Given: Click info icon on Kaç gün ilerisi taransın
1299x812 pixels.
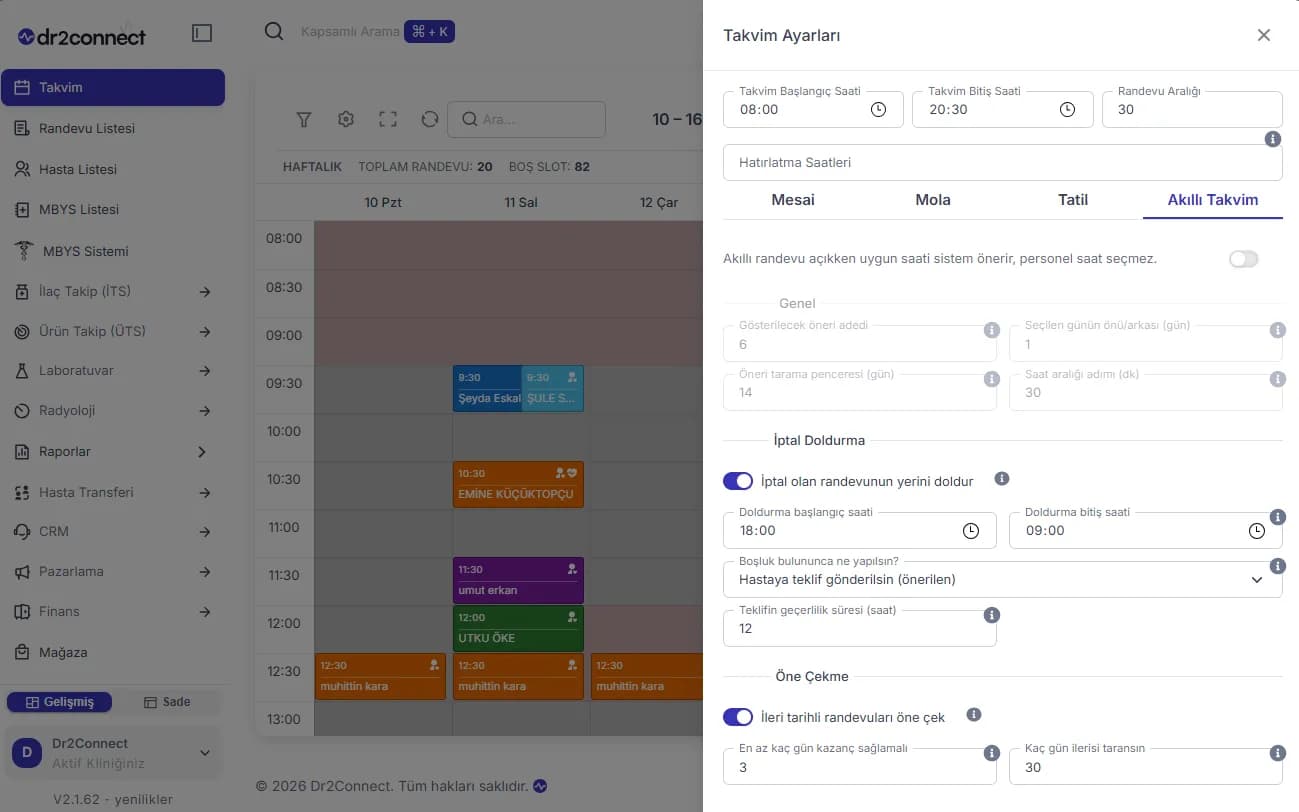Looking at the screenshot, I should (1277, 753).
